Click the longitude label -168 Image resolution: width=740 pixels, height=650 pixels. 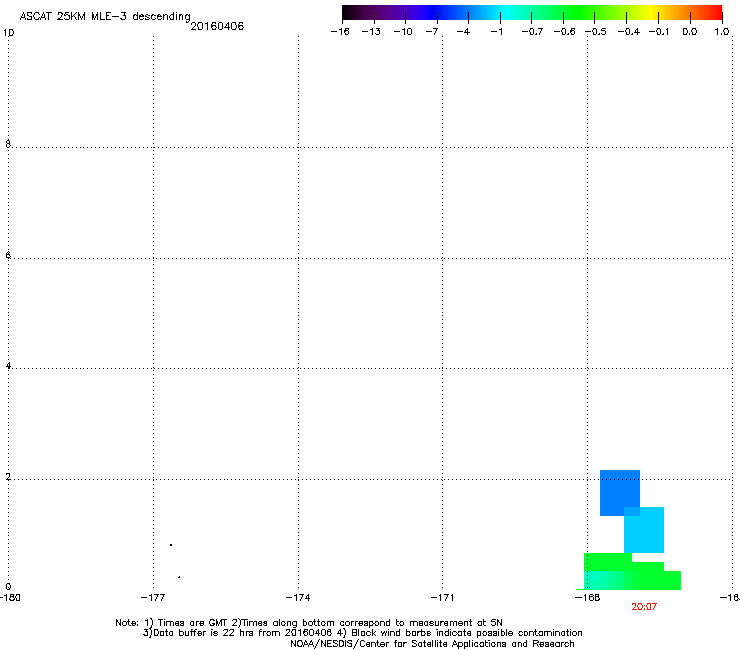coord(588,598)
